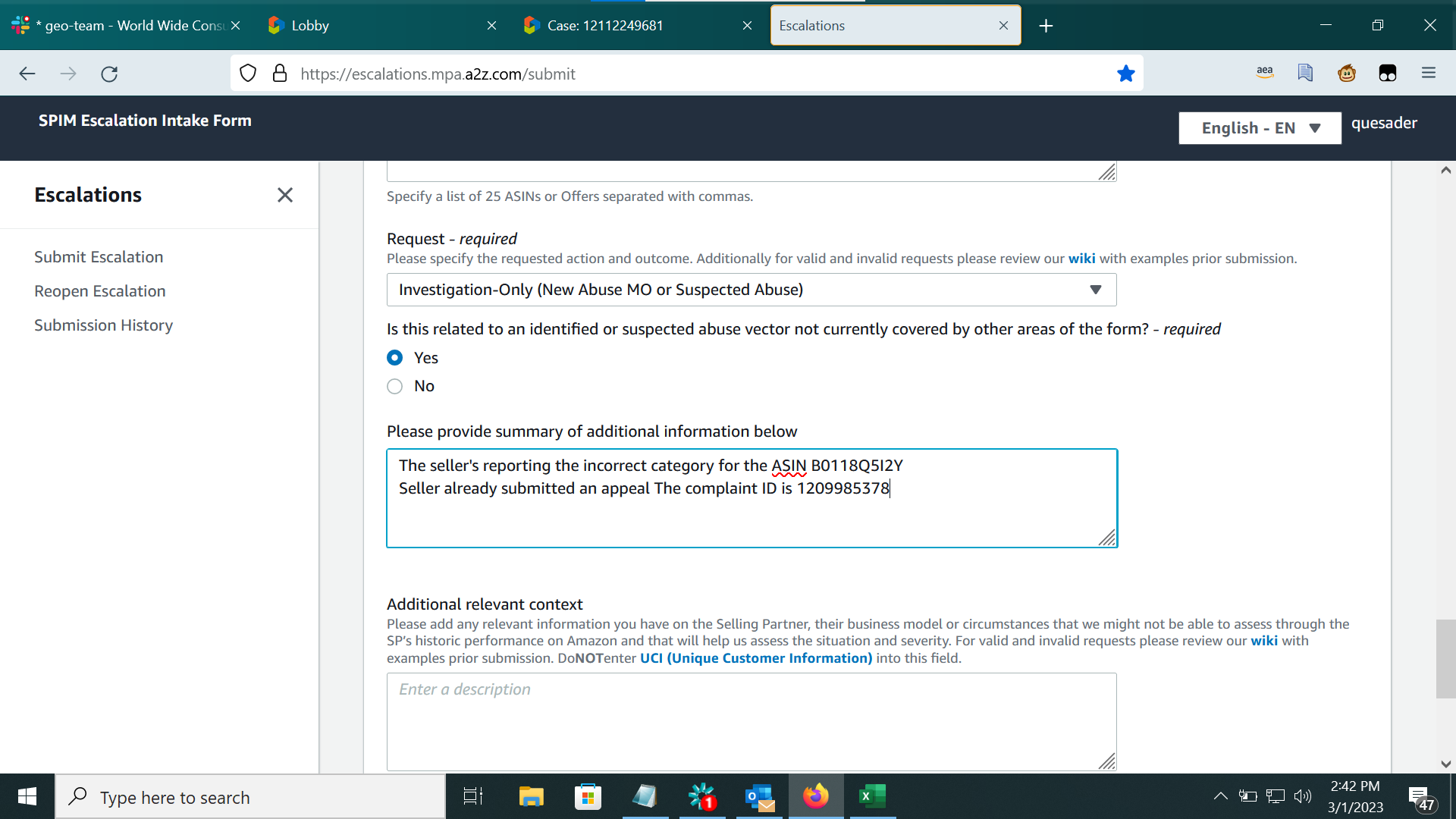1456x819 pixels.
Task: Reload the current page
Action: pos(109,74)
